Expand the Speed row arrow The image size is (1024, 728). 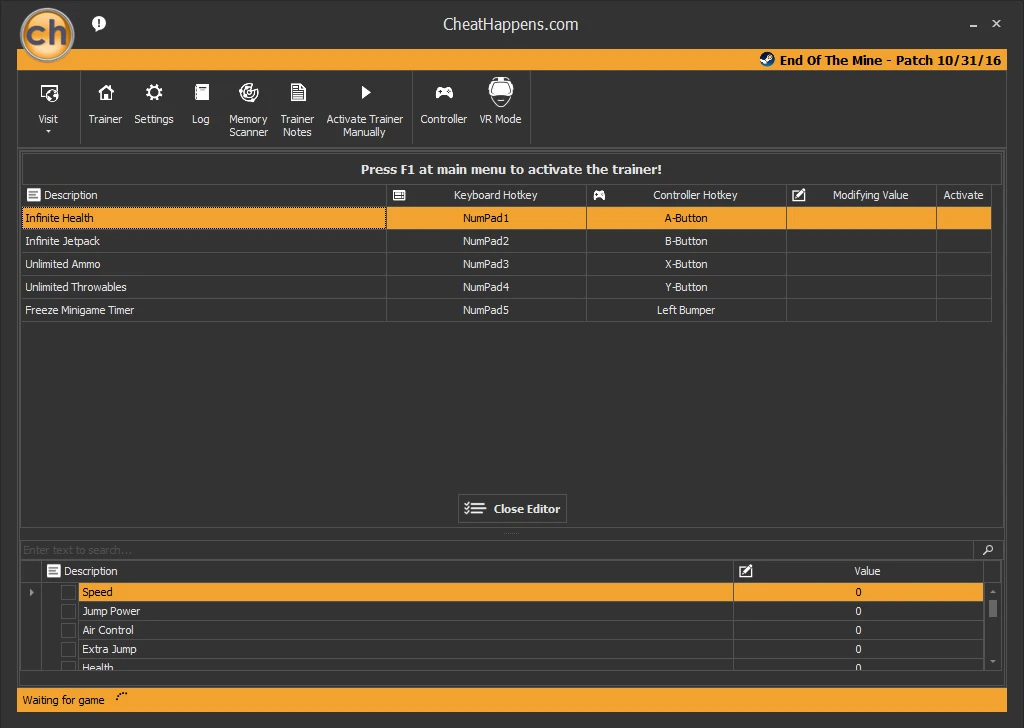pyautogui.click(x=31, y=592)
